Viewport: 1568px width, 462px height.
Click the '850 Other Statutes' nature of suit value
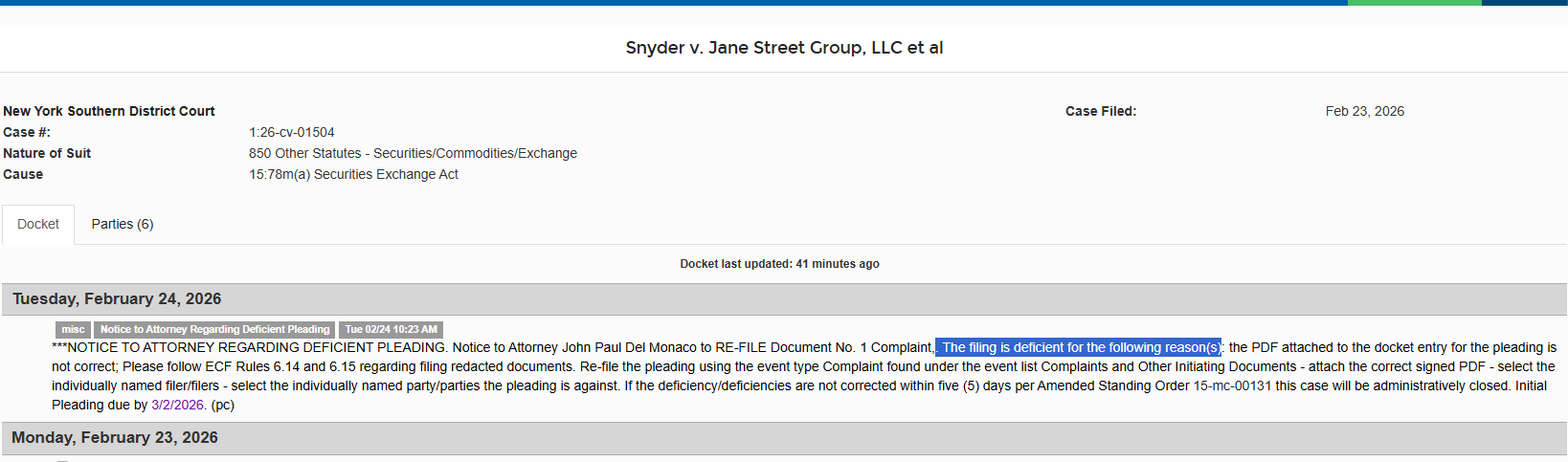[413, 153]
